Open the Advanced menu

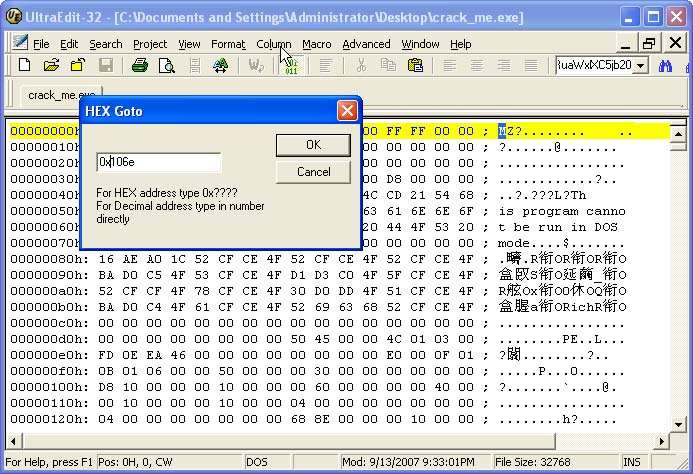click(366, 44)
